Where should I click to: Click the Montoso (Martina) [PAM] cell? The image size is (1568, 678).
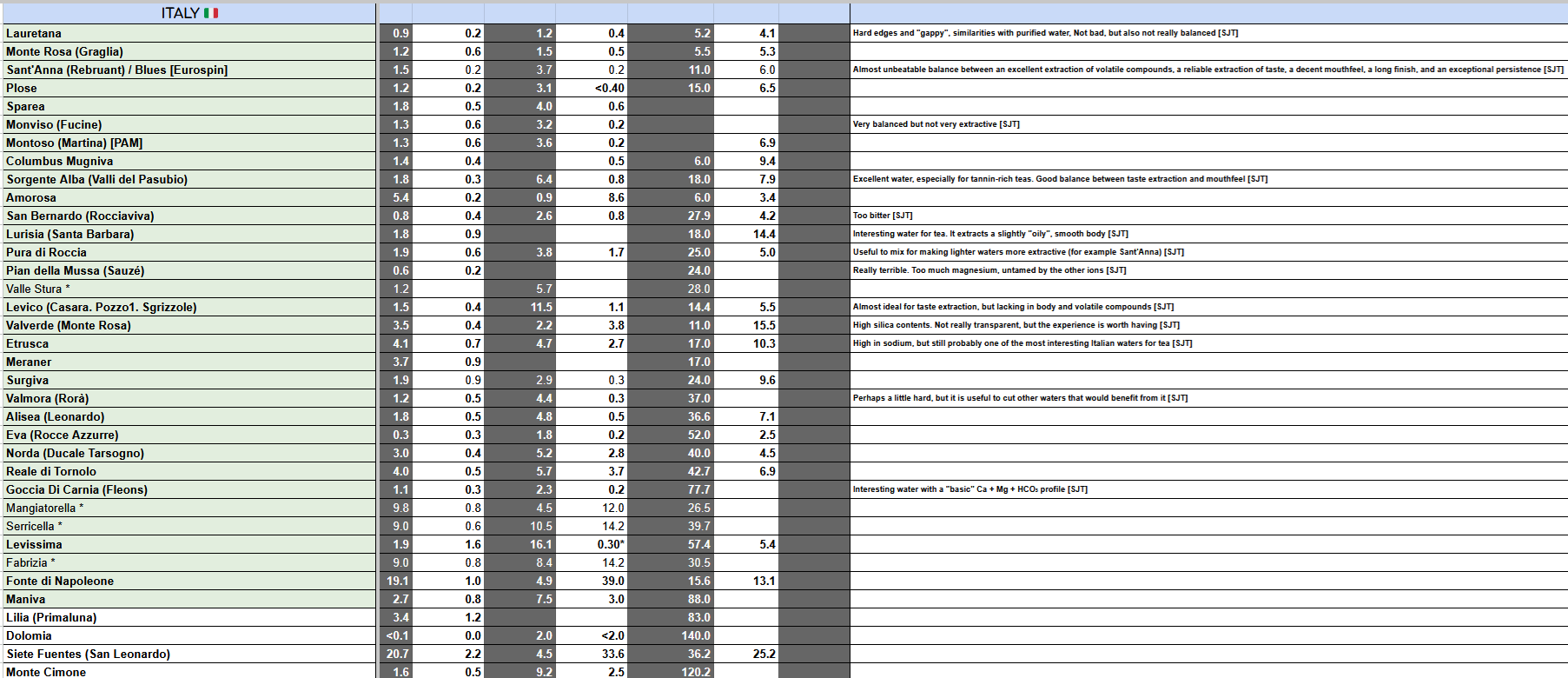[x=189, y=143]
